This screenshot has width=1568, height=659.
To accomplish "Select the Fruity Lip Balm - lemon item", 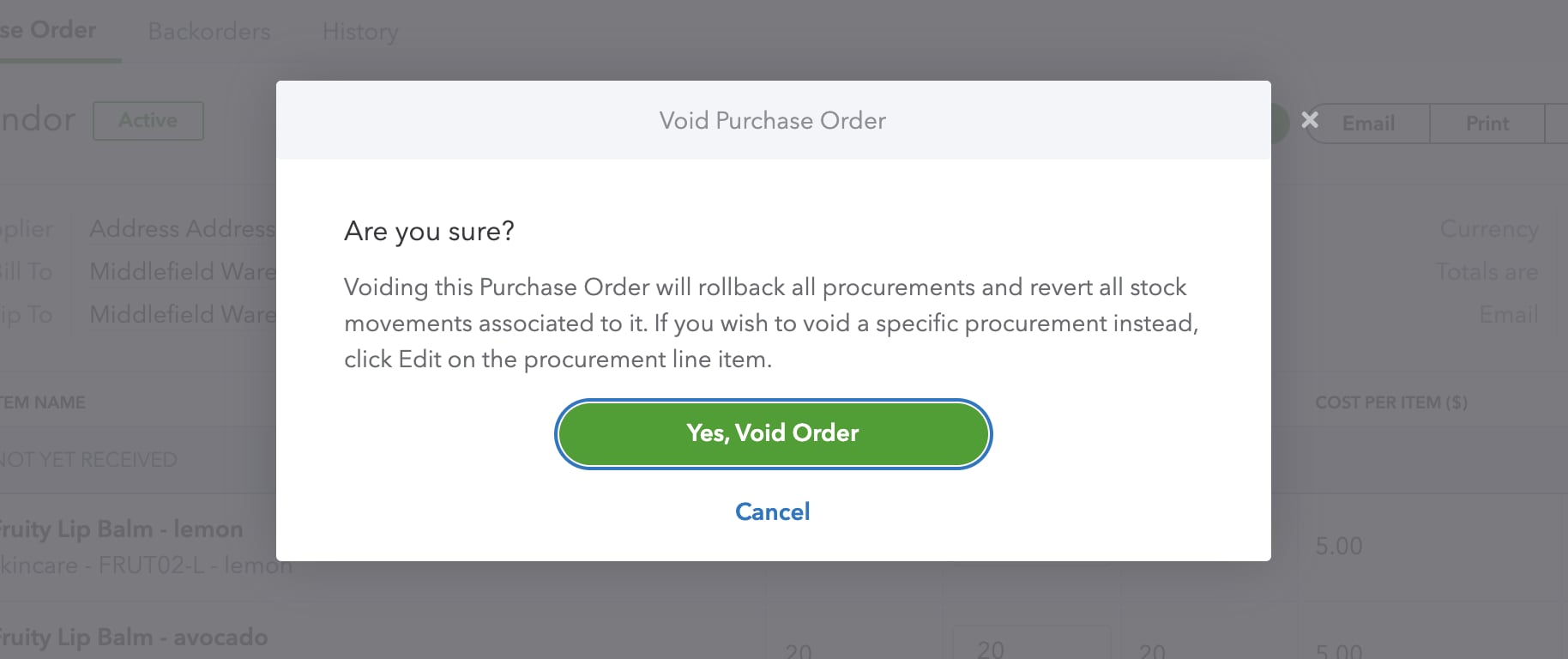I will pos(120,529).
